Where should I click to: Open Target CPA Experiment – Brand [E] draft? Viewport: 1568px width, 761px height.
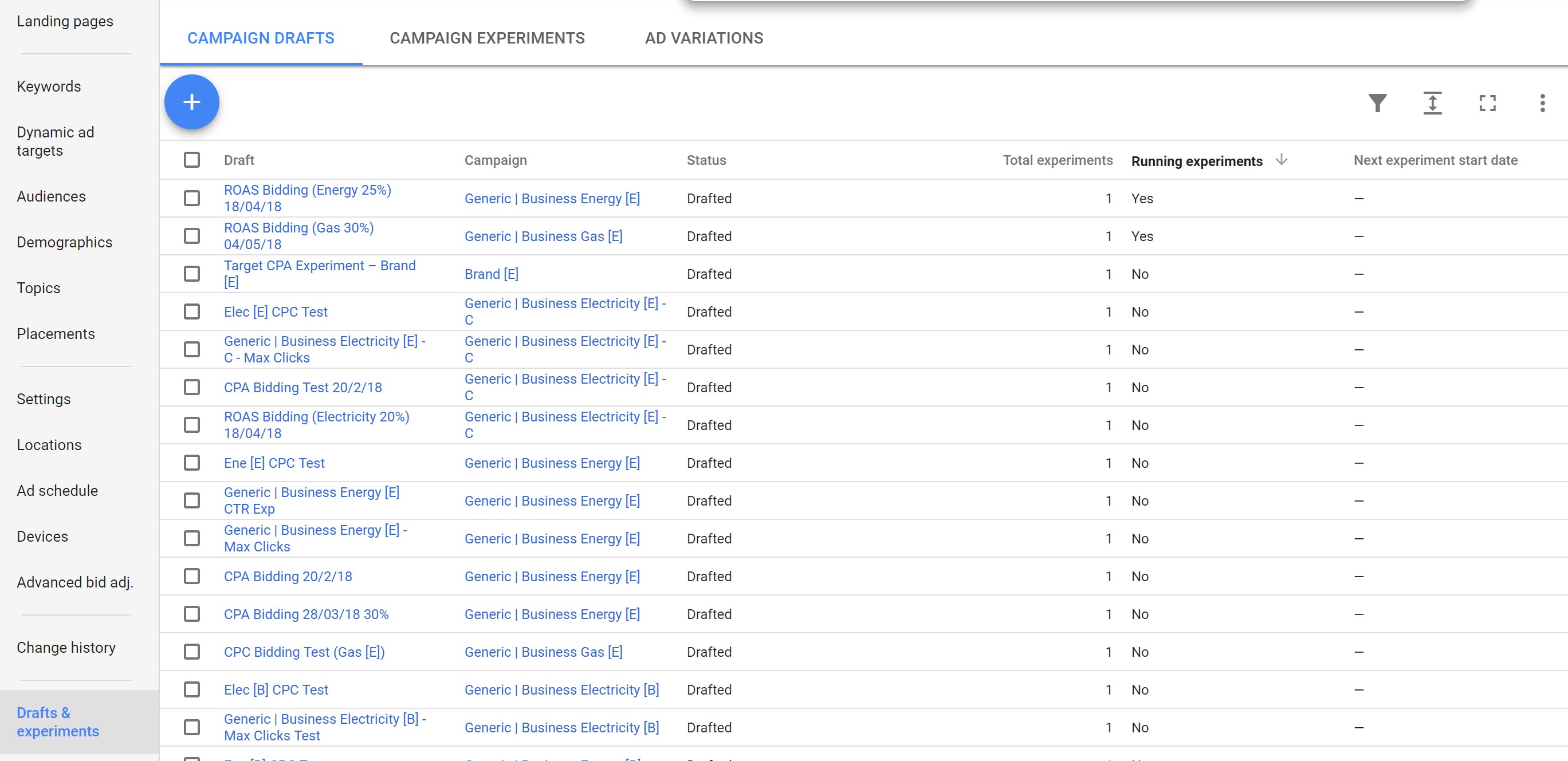pyautogui.click(x=320, y=274)
